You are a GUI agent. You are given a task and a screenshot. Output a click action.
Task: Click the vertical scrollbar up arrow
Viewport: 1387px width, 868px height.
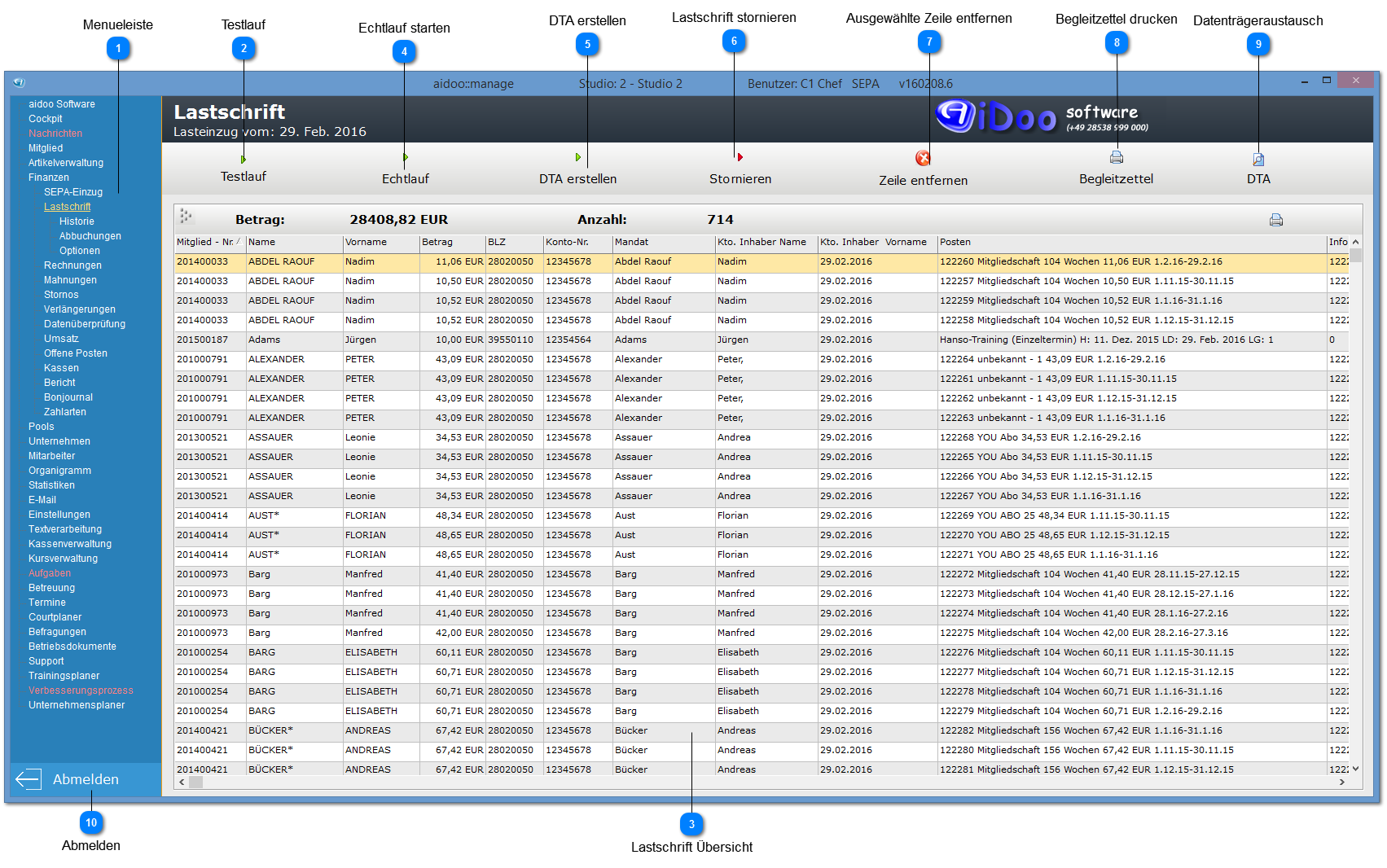coord(1355,242)
